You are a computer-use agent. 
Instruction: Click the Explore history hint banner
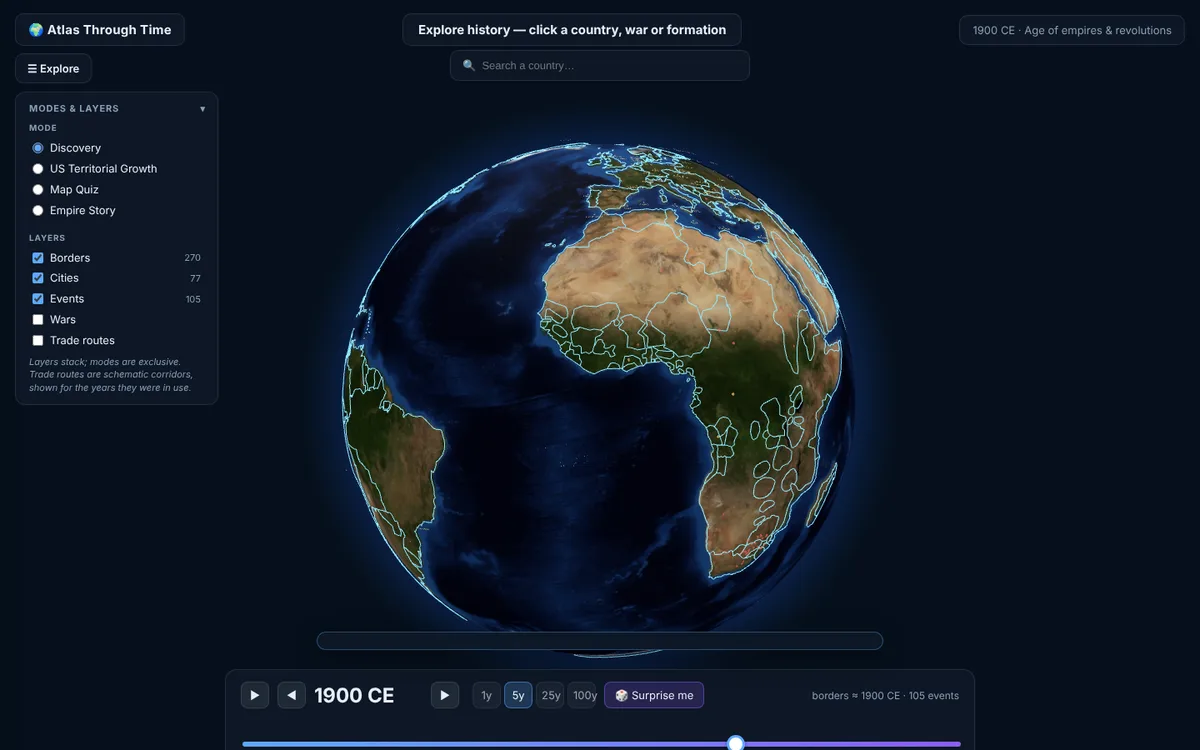tap(572, 30)
